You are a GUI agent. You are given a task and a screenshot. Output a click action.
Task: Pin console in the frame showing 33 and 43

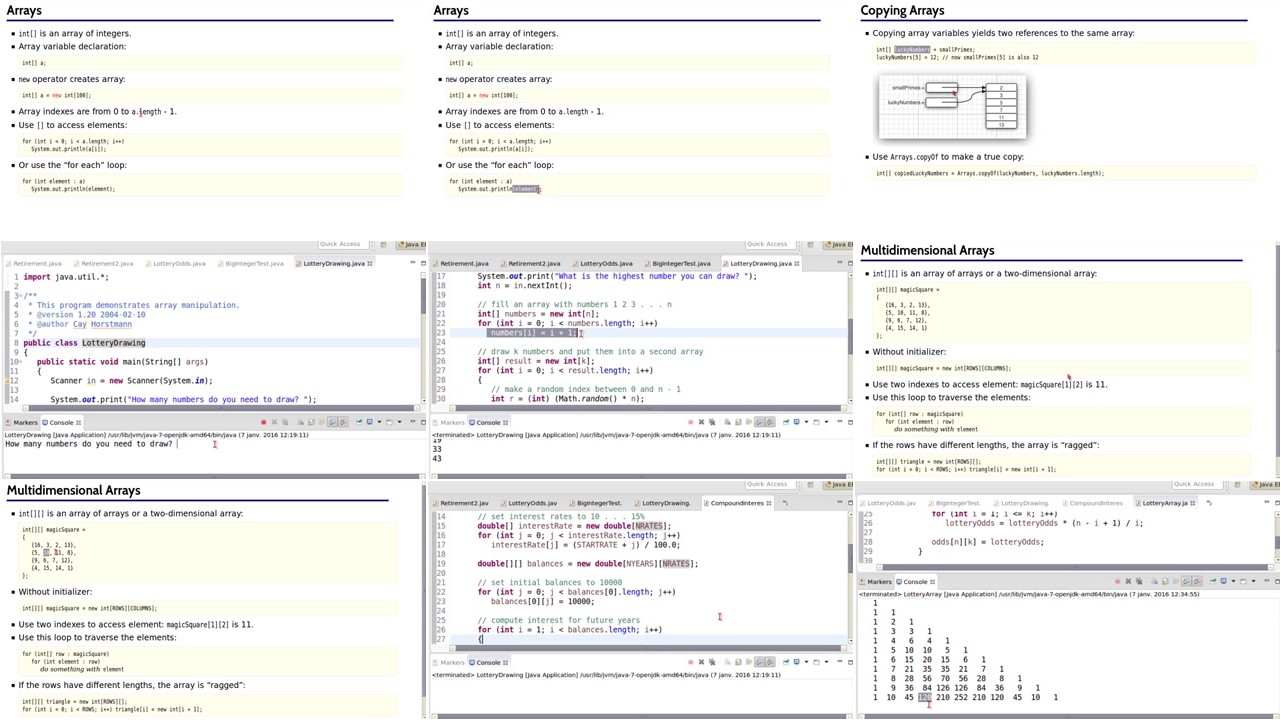[786, 422]
